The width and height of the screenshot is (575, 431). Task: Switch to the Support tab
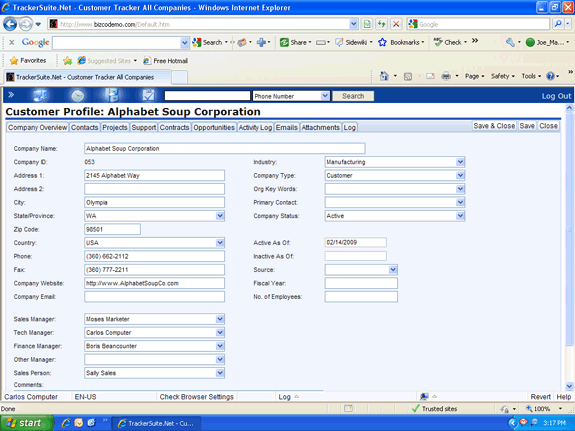click(143, 127)
